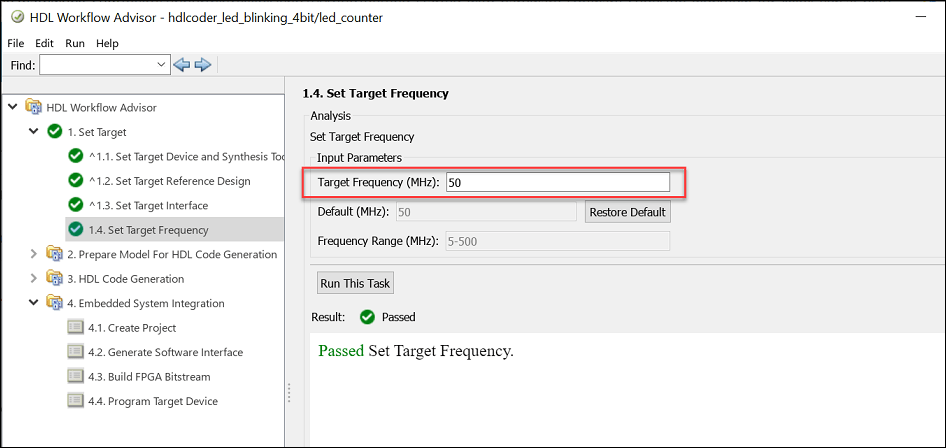Click the Build FPGA Bitstream task icon

[75, 377]
